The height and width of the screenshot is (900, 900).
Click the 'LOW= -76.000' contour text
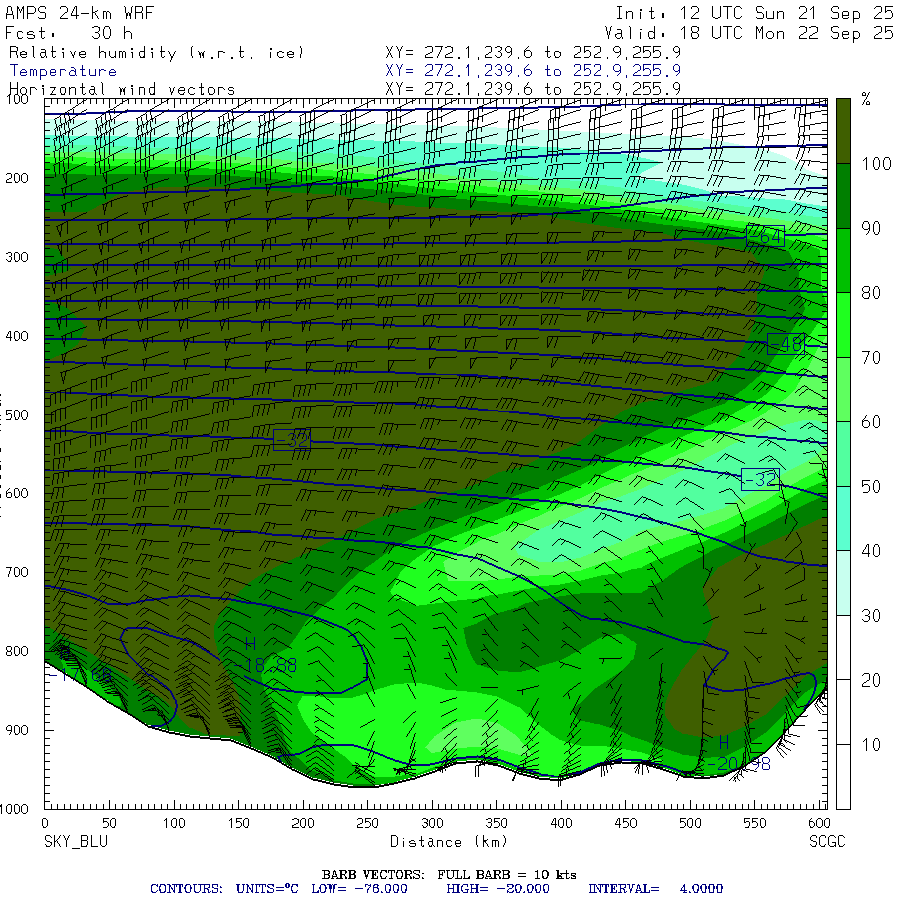(359, 889)
